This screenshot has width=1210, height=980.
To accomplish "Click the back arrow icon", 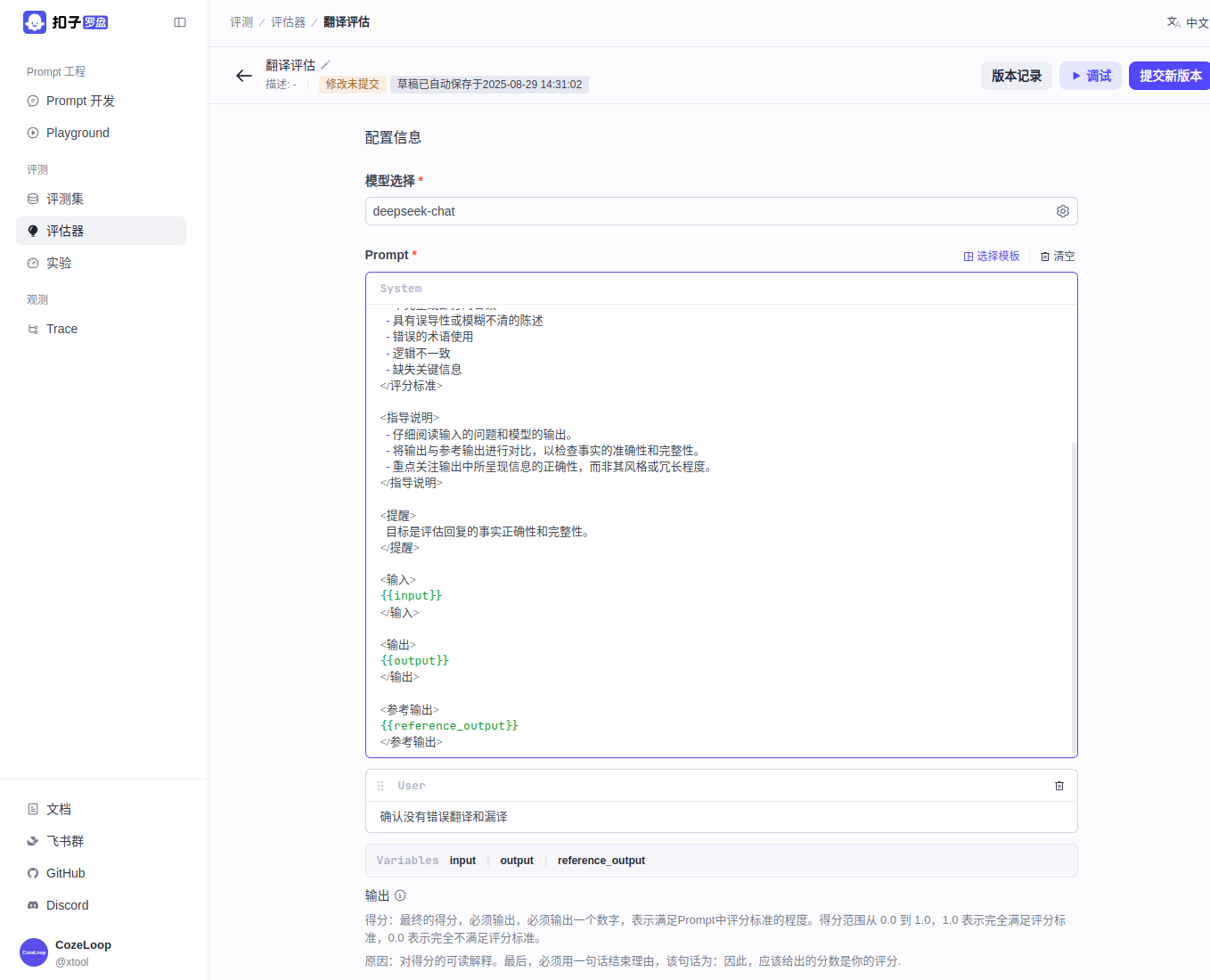I will [243, 76].
